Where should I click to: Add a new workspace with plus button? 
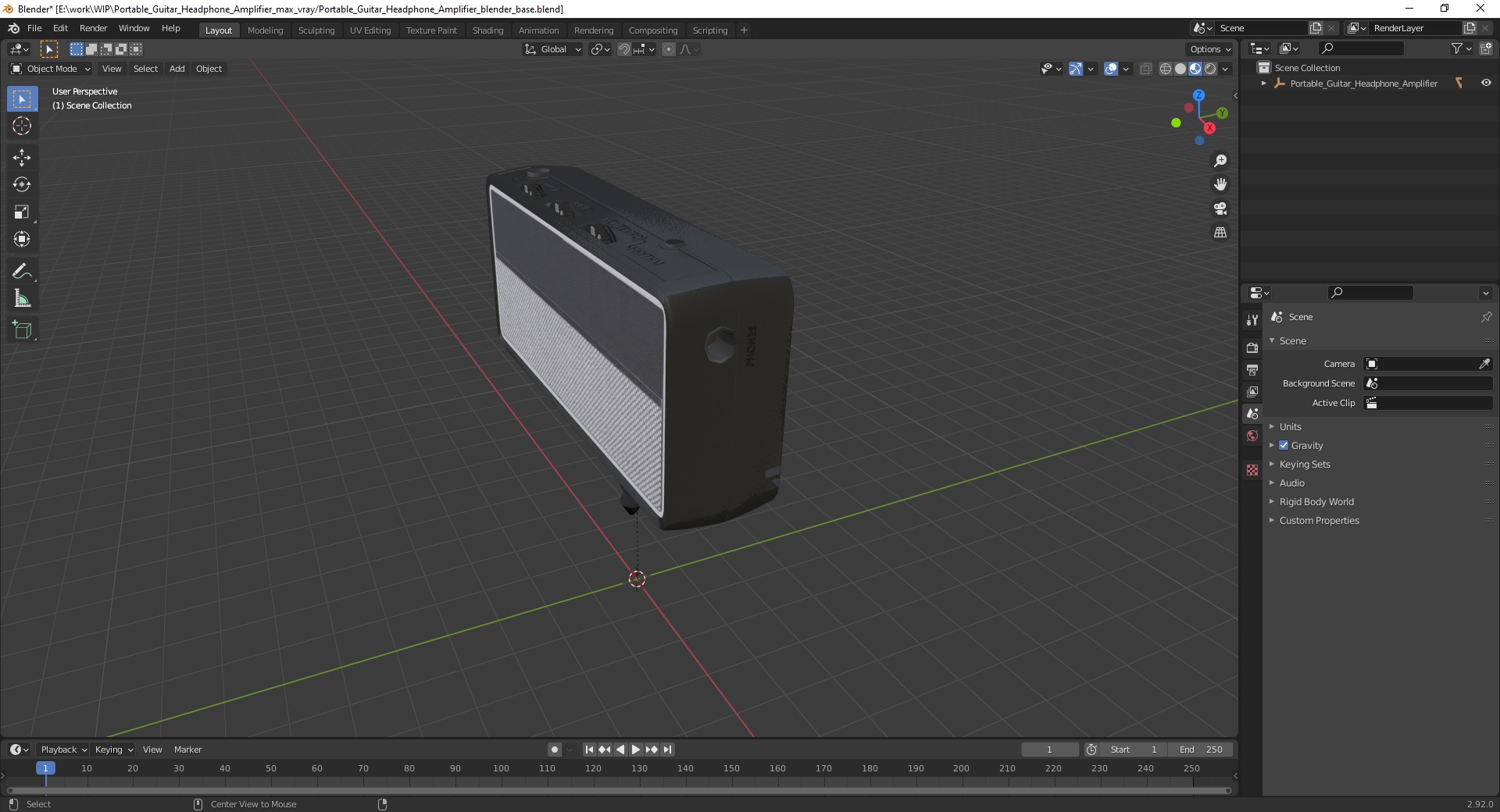(x=744, y=30)
